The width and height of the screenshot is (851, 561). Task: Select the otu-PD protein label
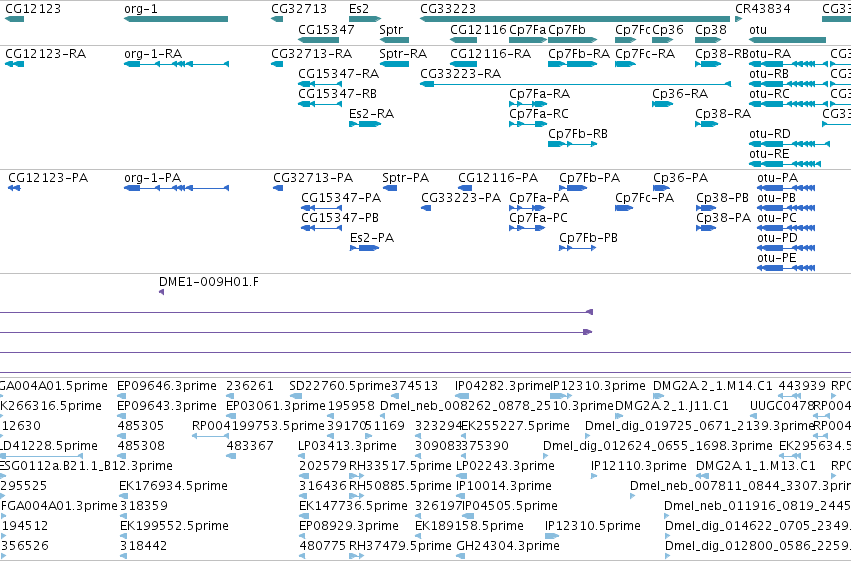click(x=778, y=238)
